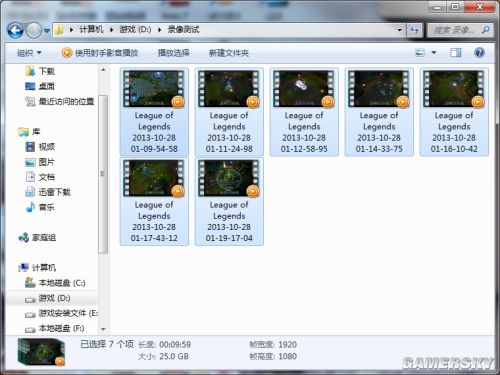Click the Forward navigation arrow
The image size is (500, 375).
[x=34, y=31]
